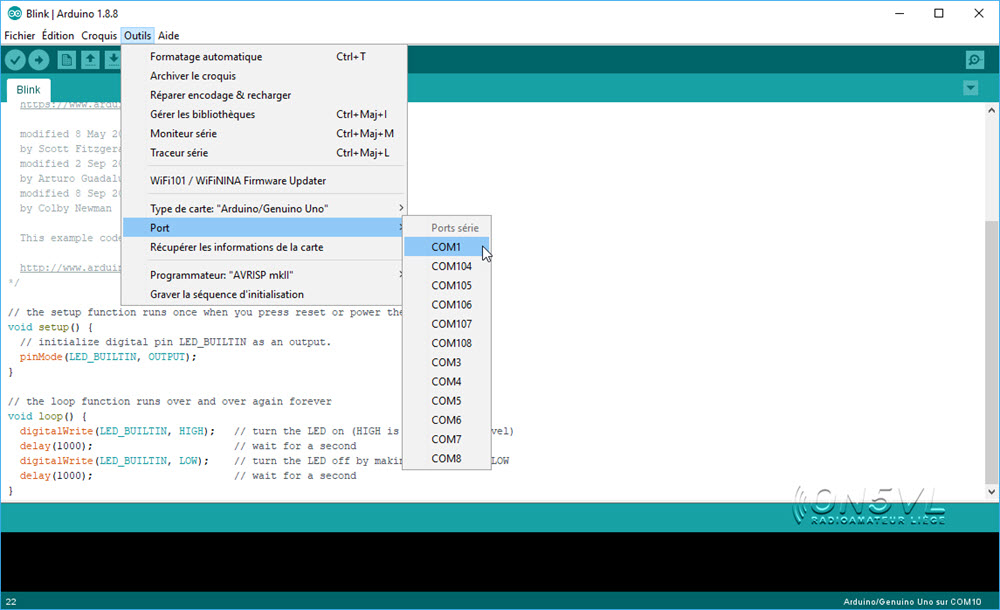Click 'Arduino/Genuino Uno sur COM10' status text
This screenshot has height=610, width=1000.
point(912,602)
